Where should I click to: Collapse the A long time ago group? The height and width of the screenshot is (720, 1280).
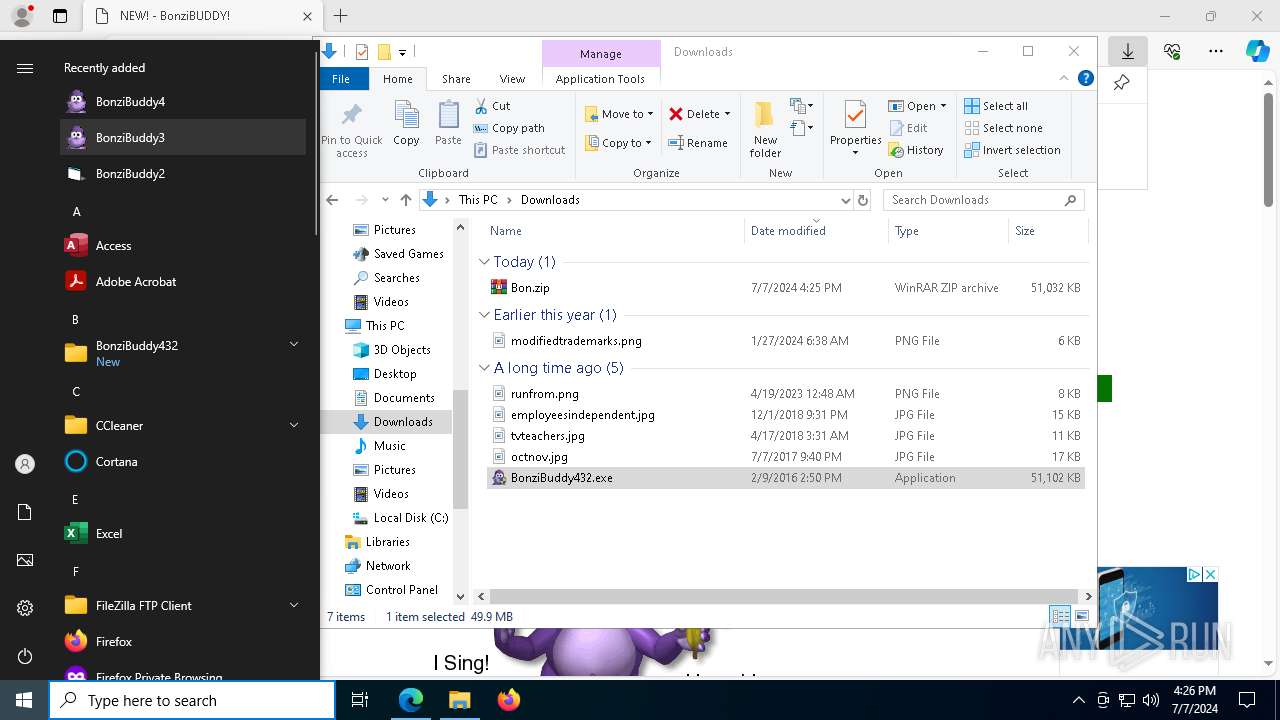pos(484,368)
